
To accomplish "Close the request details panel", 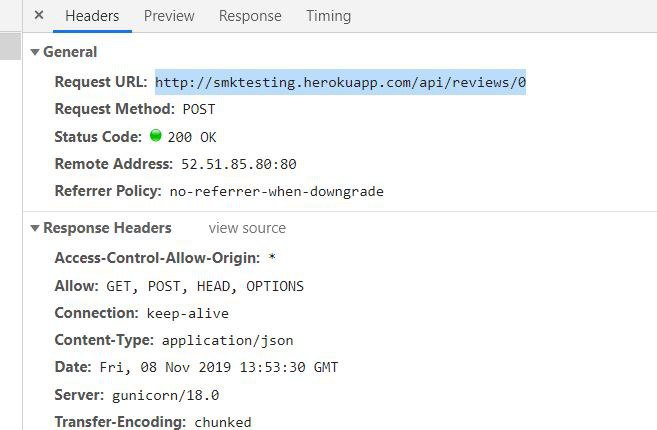I will click(38, 16).
